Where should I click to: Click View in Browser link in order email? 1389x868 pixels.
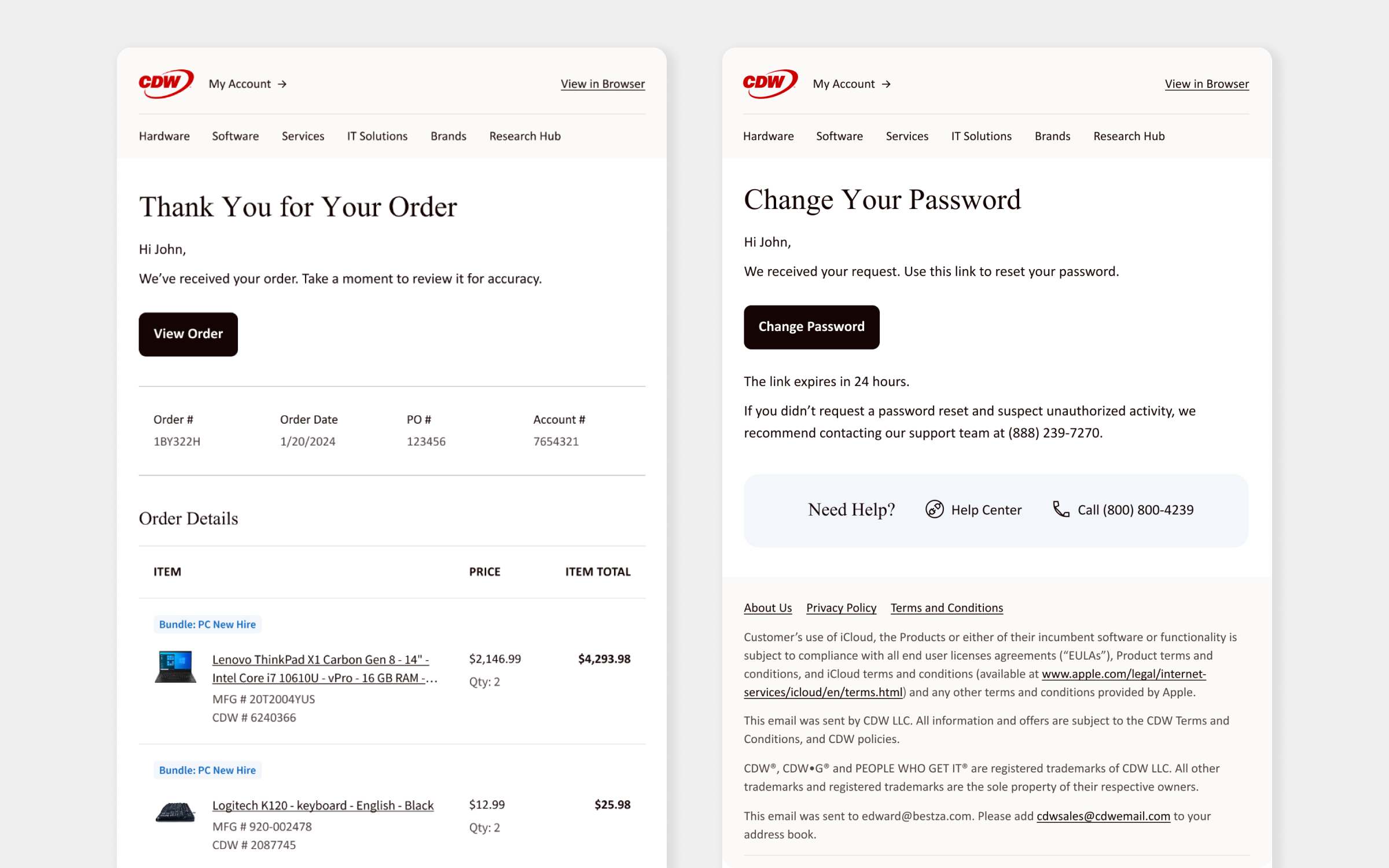tap(602, 84)
